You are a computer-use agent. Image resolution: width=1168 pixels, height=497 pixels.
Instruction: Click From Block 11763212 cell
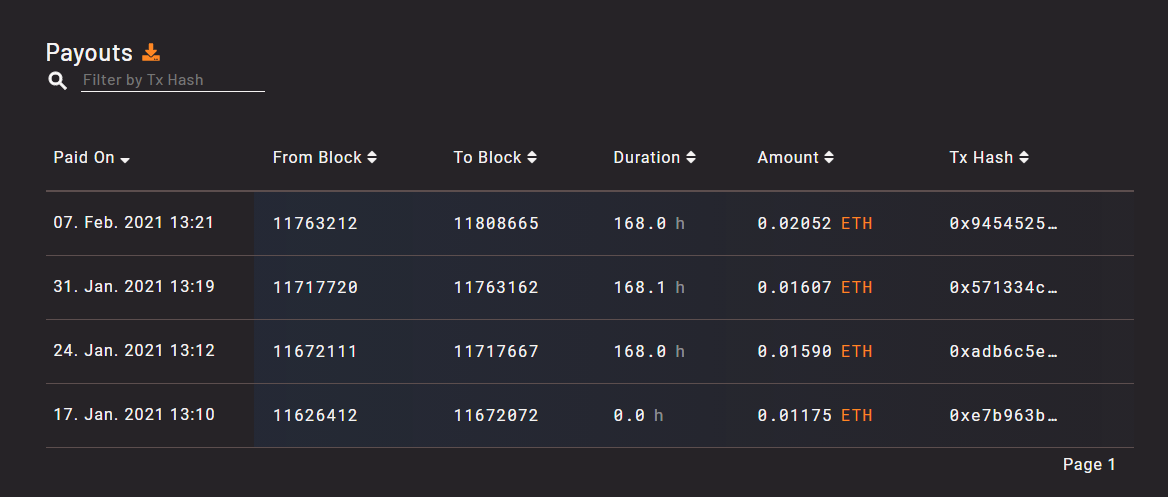[x=315, y=223]
